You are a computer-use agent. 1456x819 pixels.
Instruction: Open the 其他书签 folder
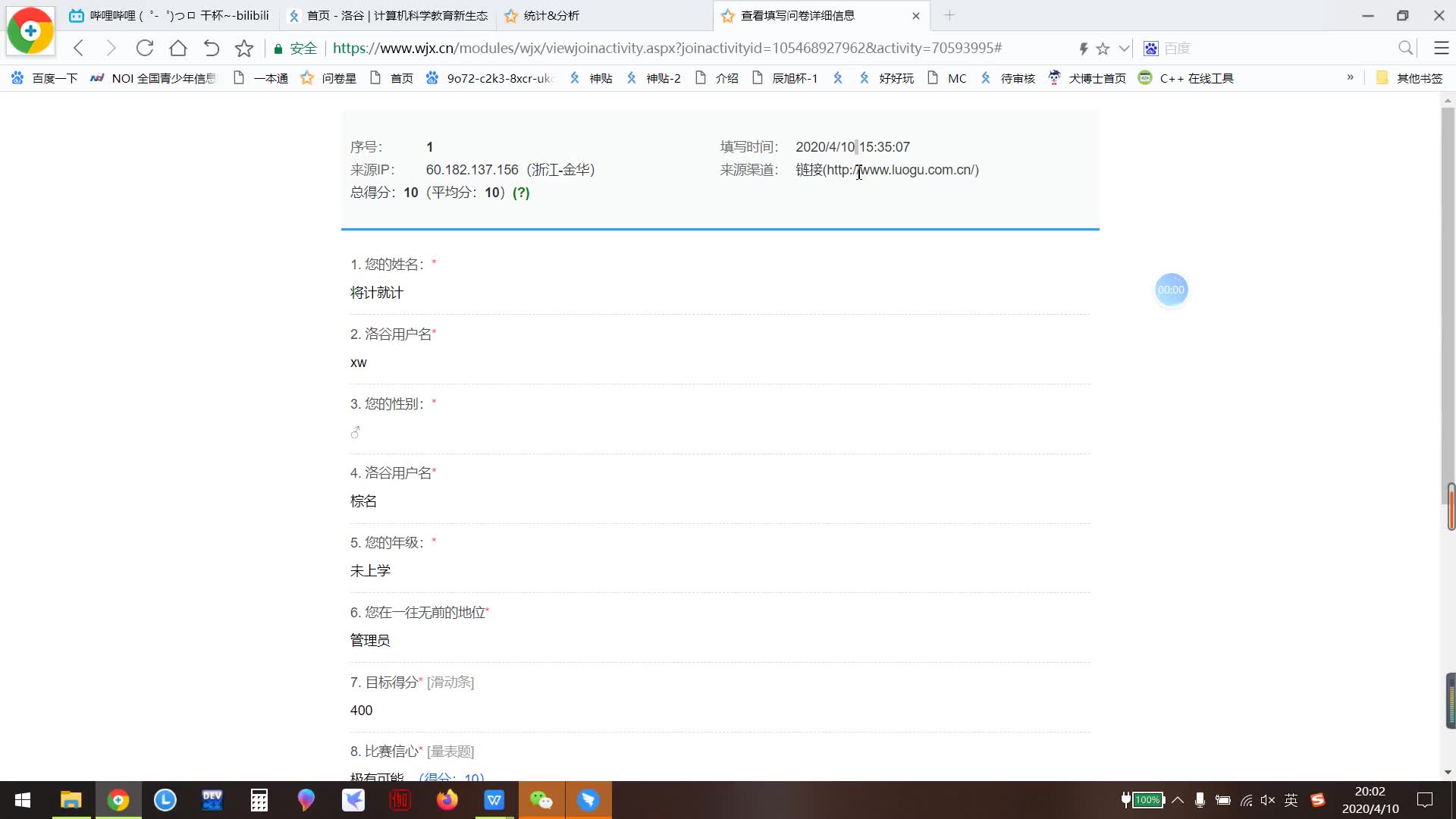[x=1409, y=78]
